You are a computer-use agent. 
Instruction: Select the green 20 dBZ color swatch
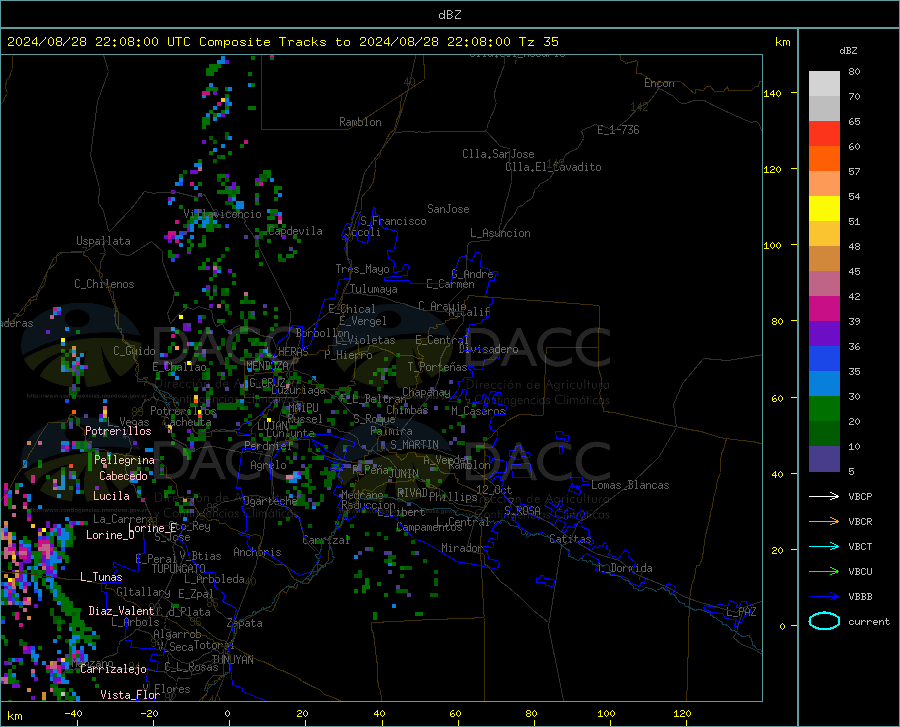[x=824, y=409]
